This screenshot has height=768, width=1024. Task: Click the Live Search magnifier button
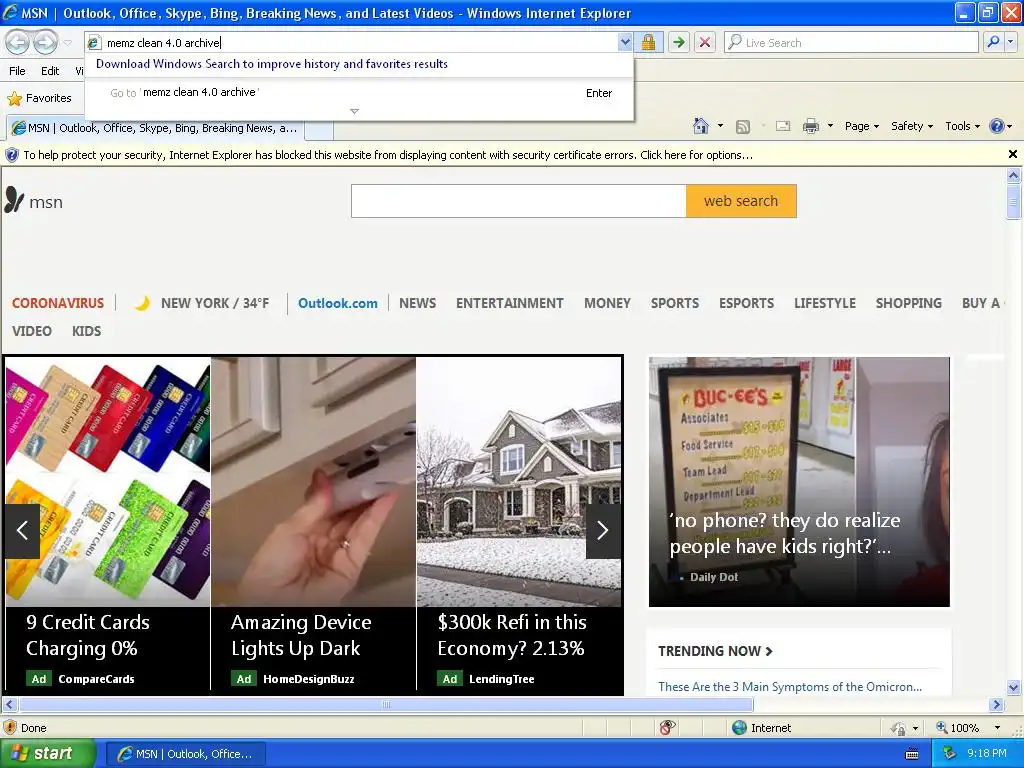click(993, 42)
